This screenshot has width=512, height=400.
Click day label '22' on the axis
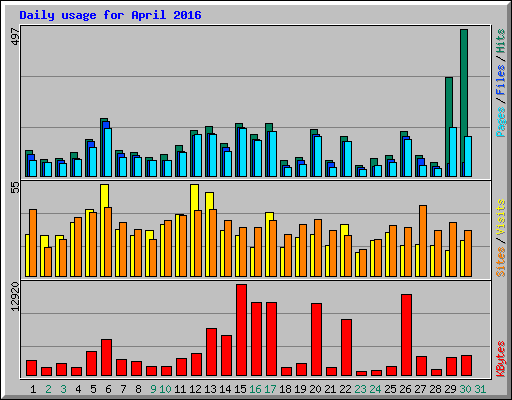click(345, 389)
